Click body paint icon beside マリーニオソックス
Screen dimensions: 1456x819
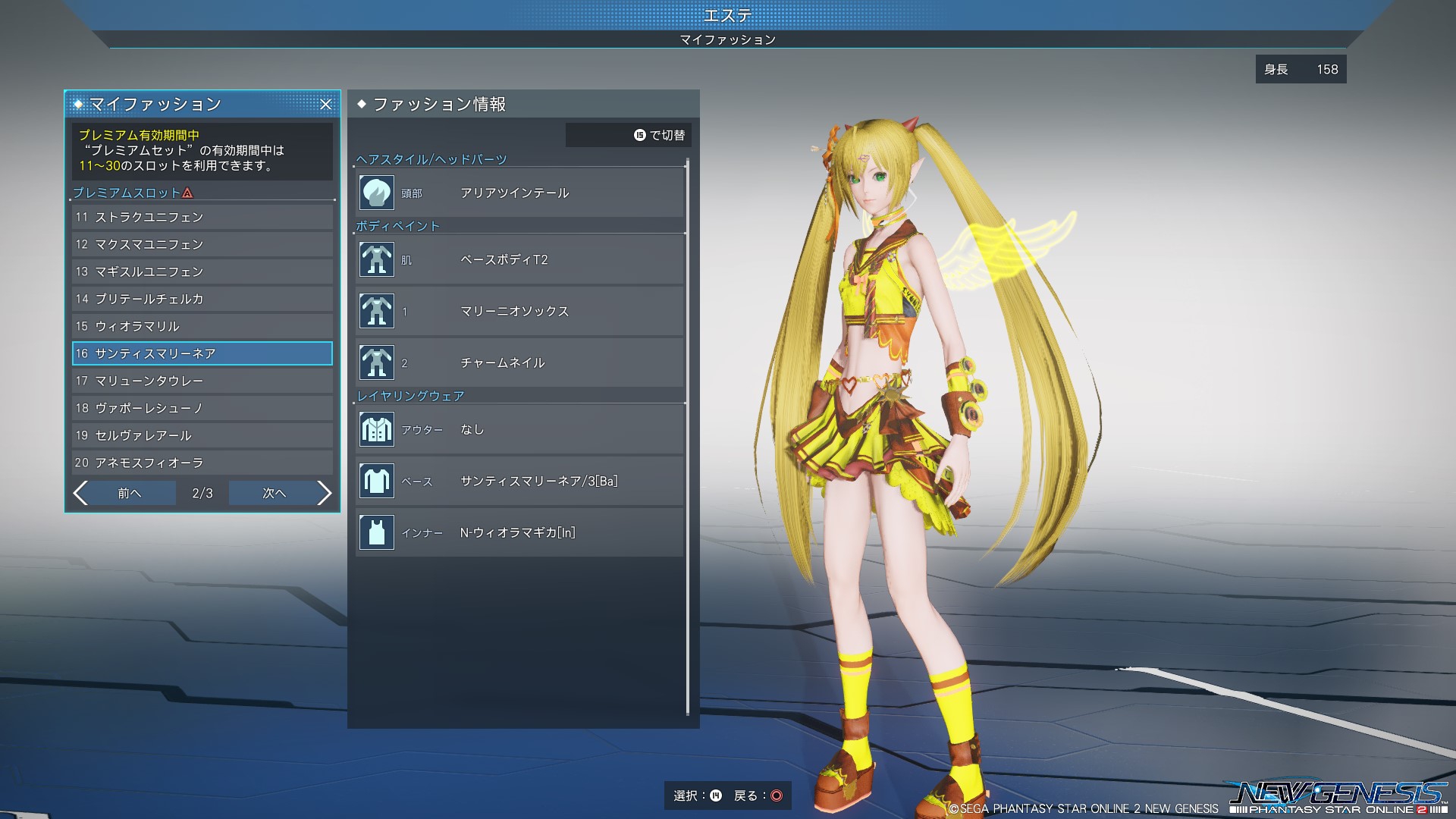pos(376,311)
